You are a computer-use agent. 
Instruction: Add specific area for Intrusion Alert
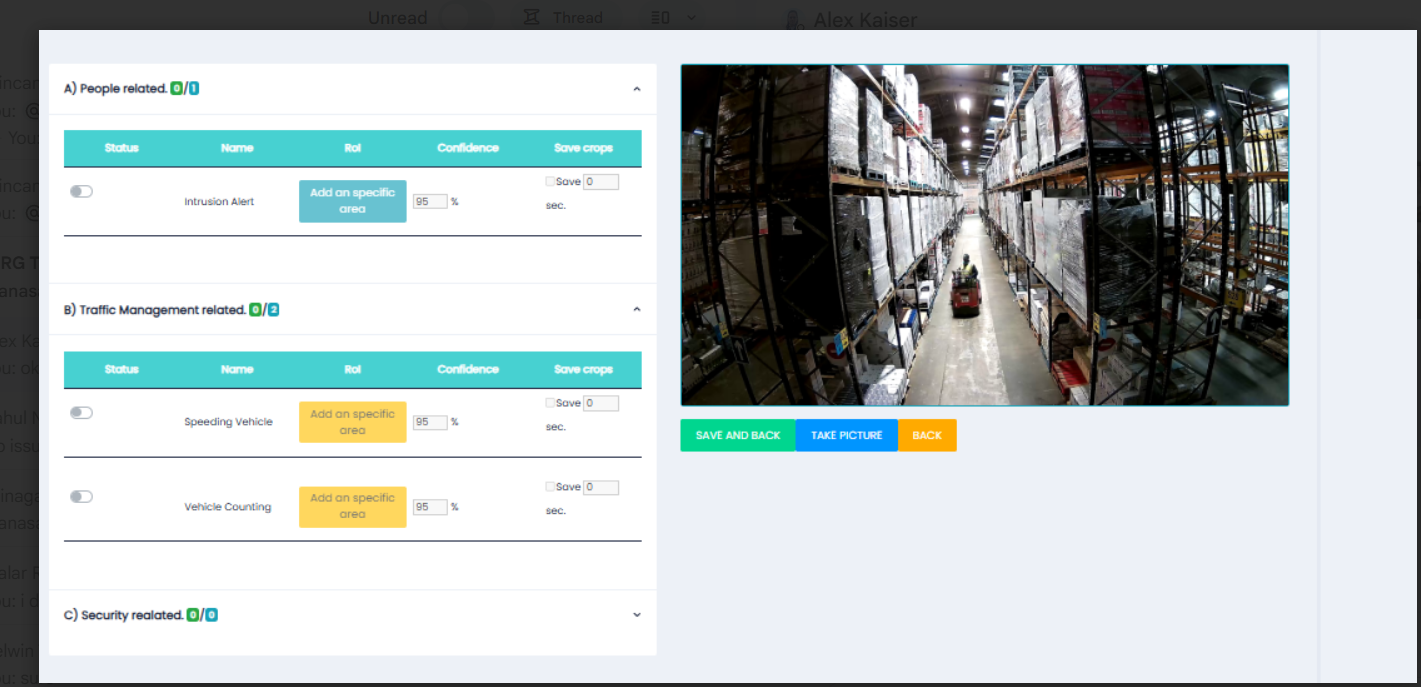[352, 201]
